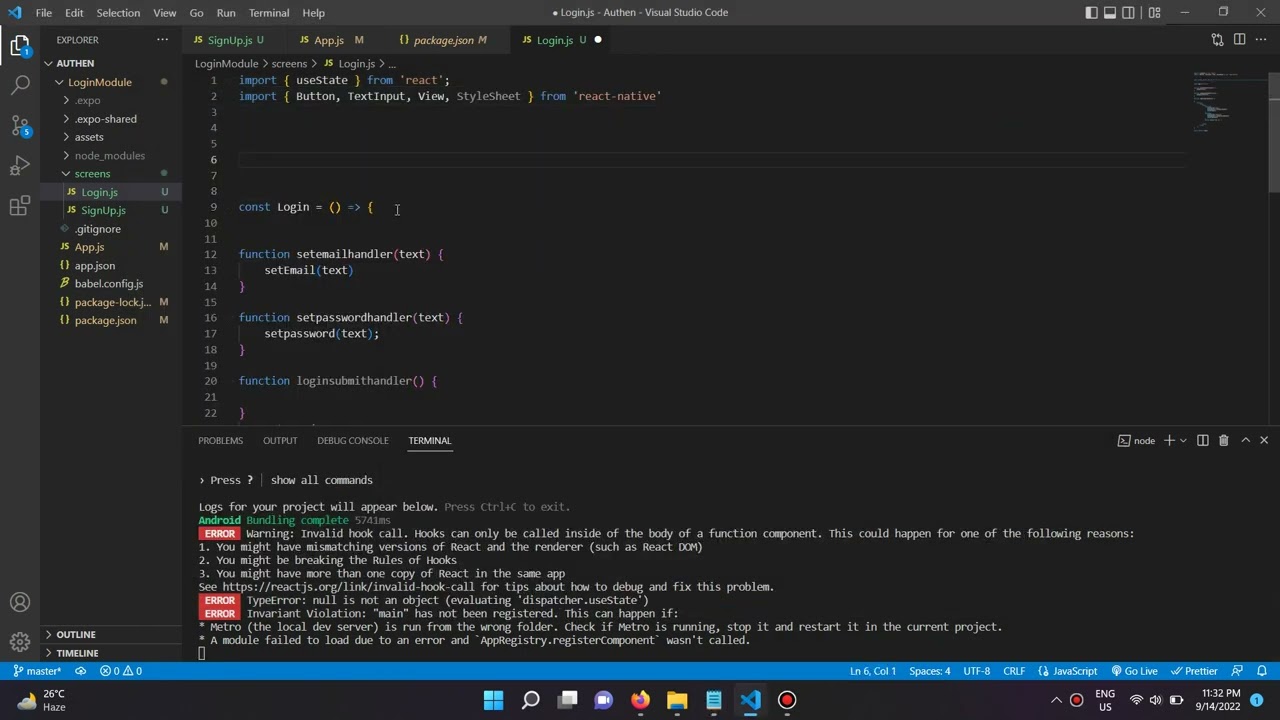Click Ln 6, Col 1 go-to-line
This screenshot has width=1280, height=720.
[x=873, y=671]
